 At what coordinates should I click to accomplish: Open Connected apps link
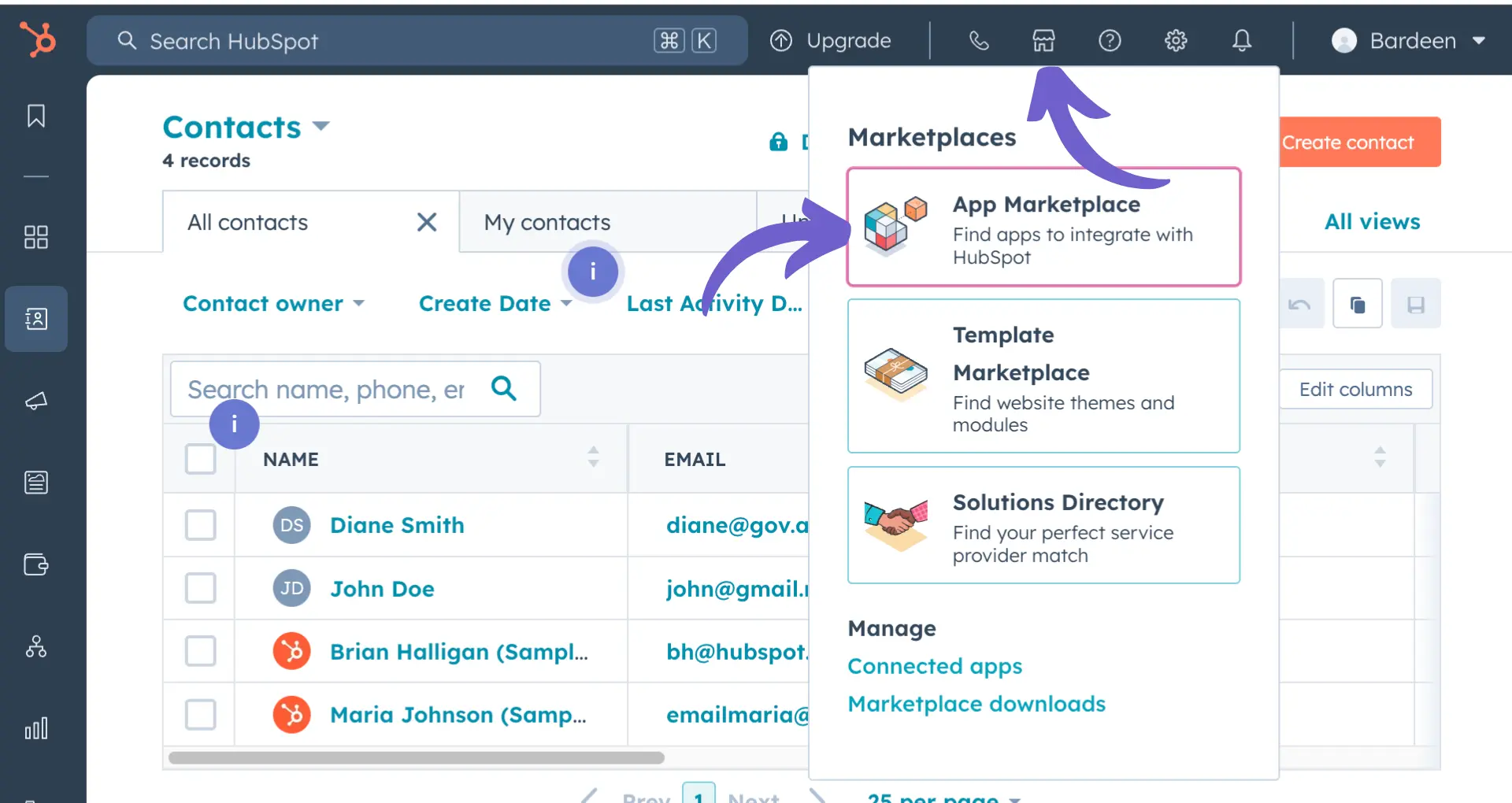pyautogui.click(x=935, y=666)
